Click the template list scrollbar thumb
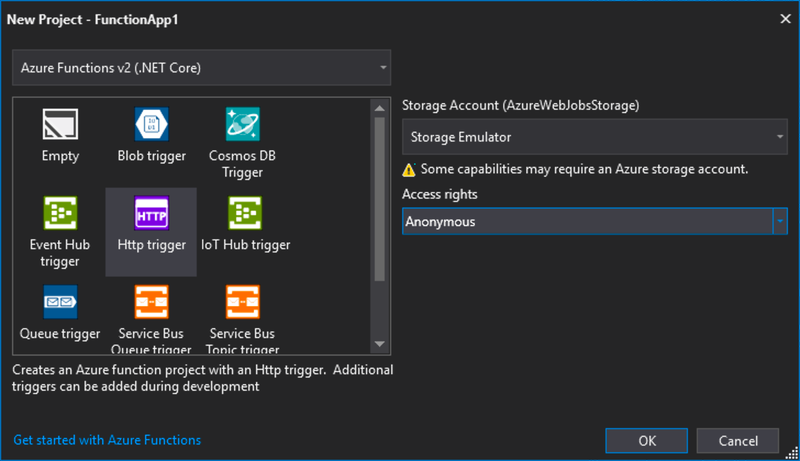 click(380, 199)
